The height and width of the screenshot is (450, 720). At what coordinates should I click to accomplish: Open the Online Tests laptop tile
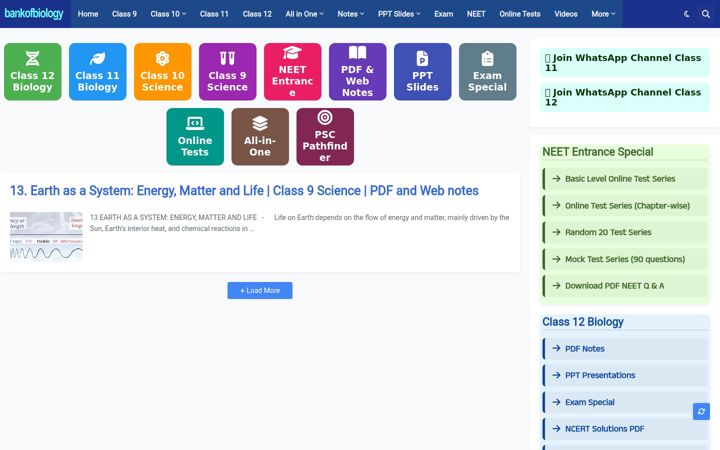[195, 137]
